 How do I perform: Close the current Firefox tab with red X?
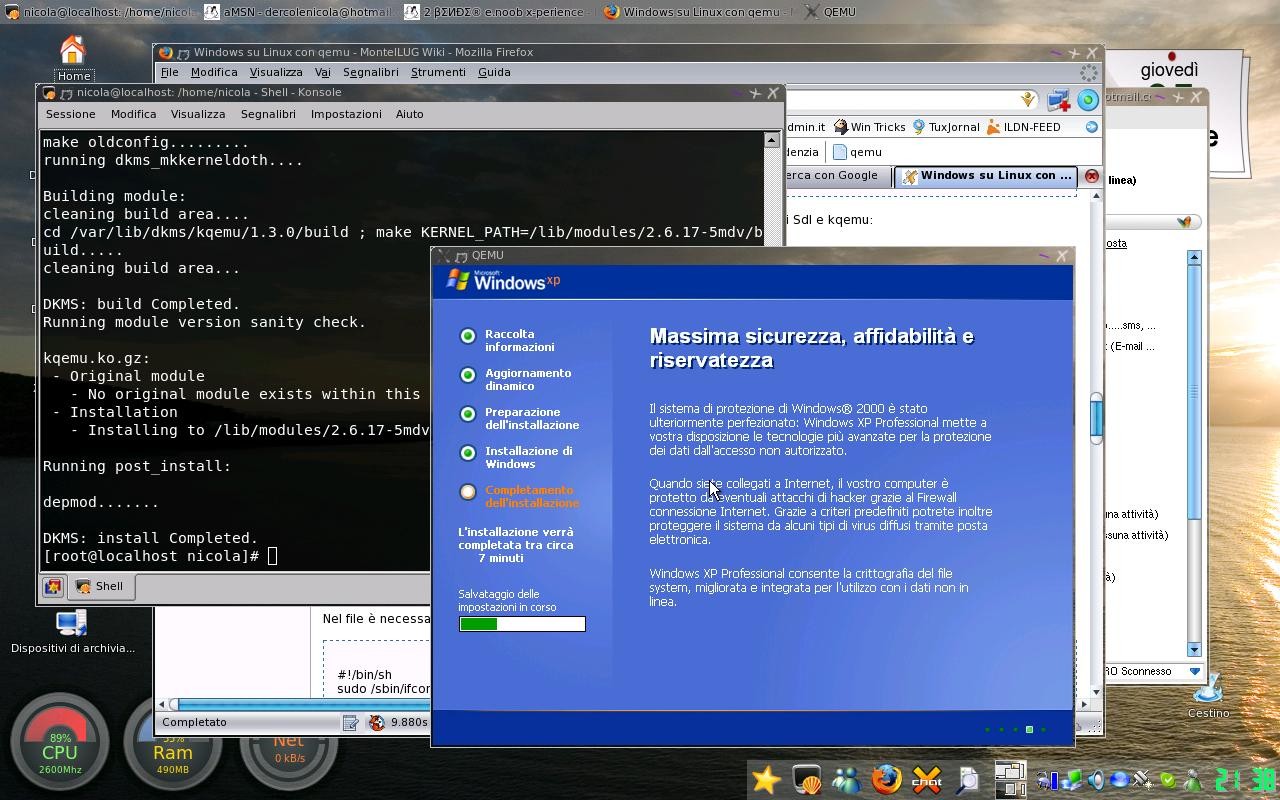point(1092,176)
